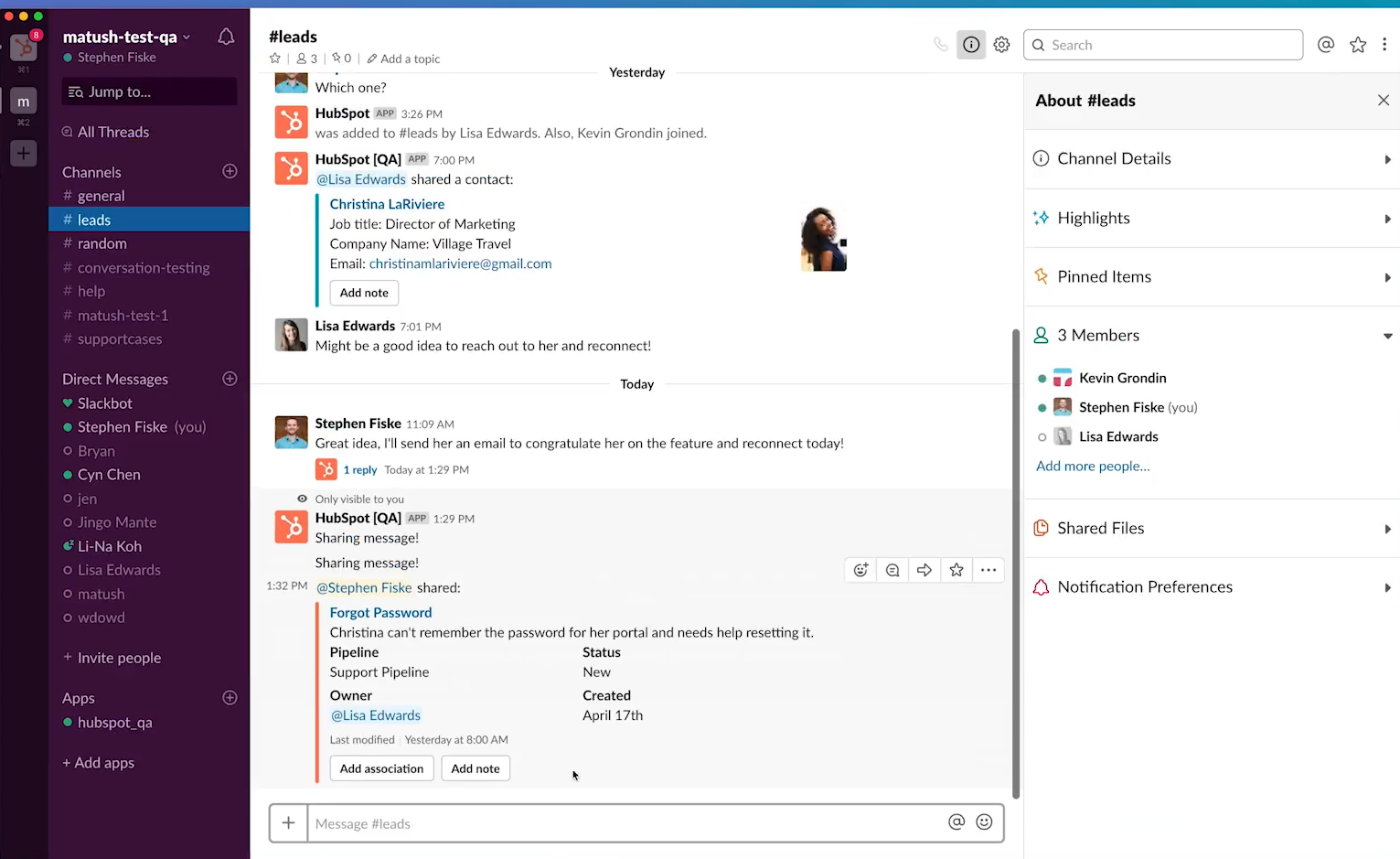Switch to the HubSpot workspace icon

[x=24, y=47]
